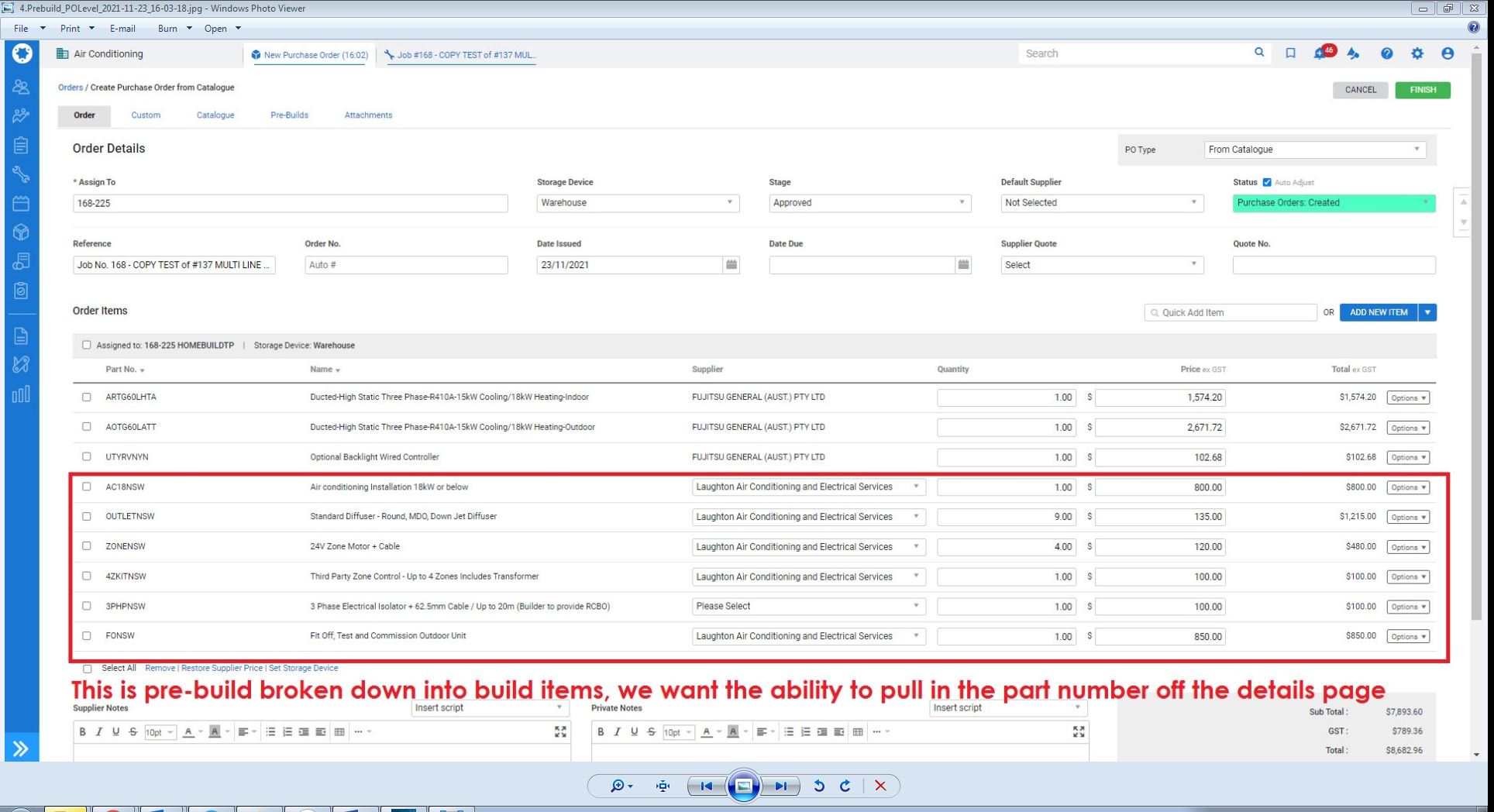Expand Supplier Notes editor to fullscreen

click(560, 731)
